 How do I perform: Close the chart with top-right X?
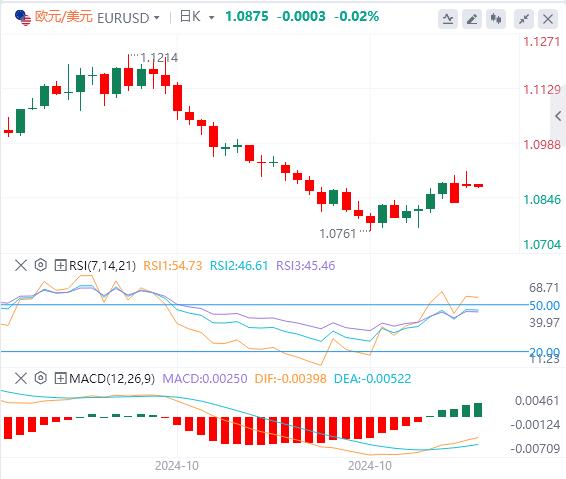click(x=548, y=18)
